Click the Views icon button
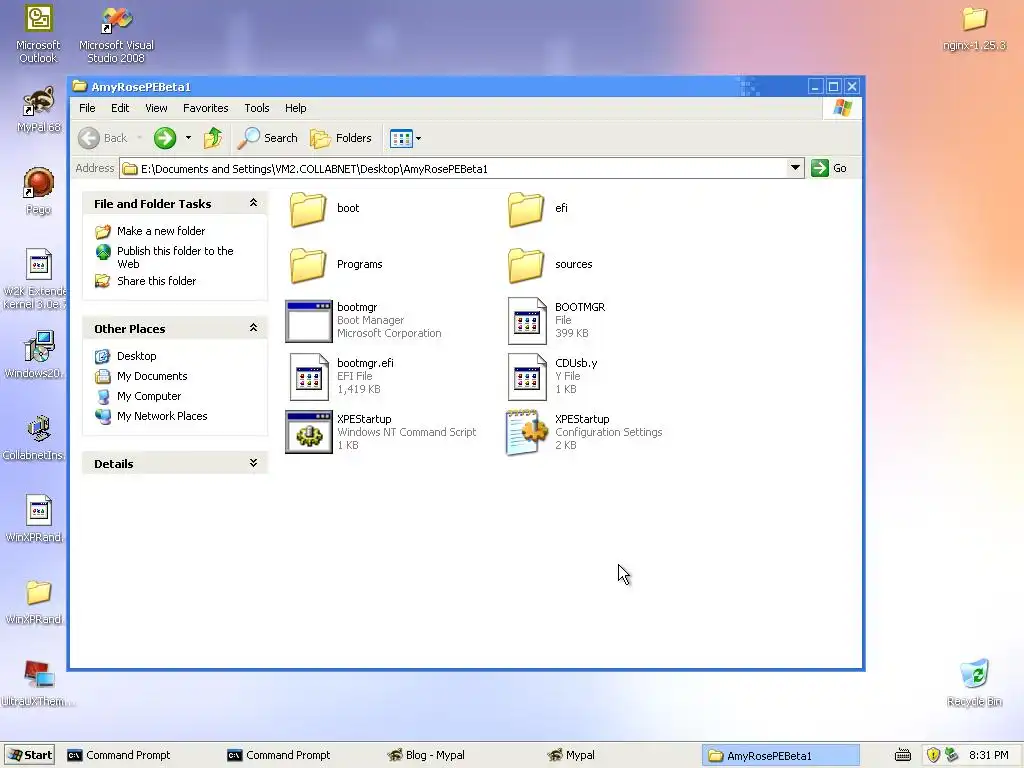The height and width of the screenshot is (768, 1024). pos(401,138)
